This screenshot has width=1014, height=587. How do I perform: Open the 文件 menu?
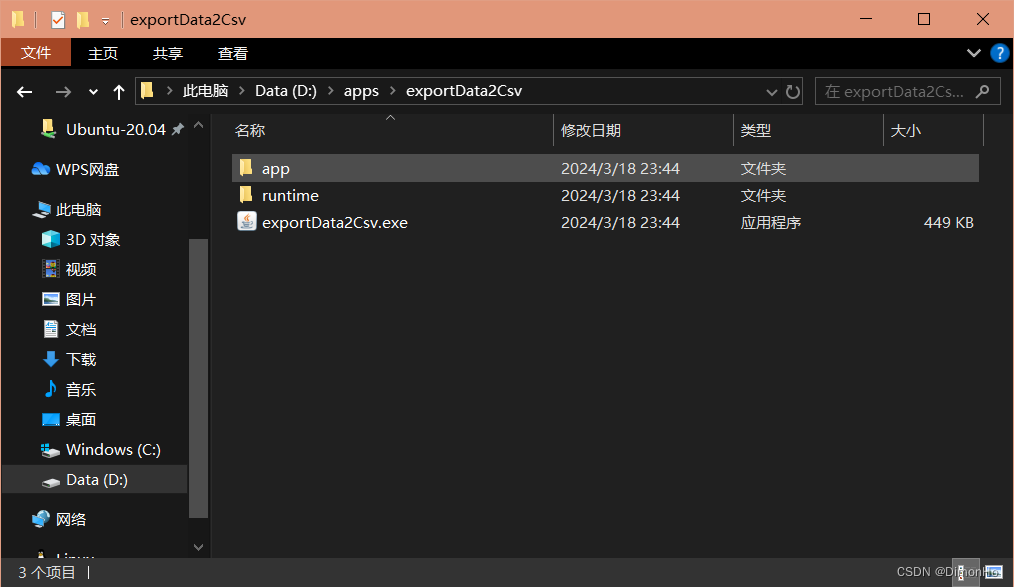pyautogui.click(x=36, y=52)
